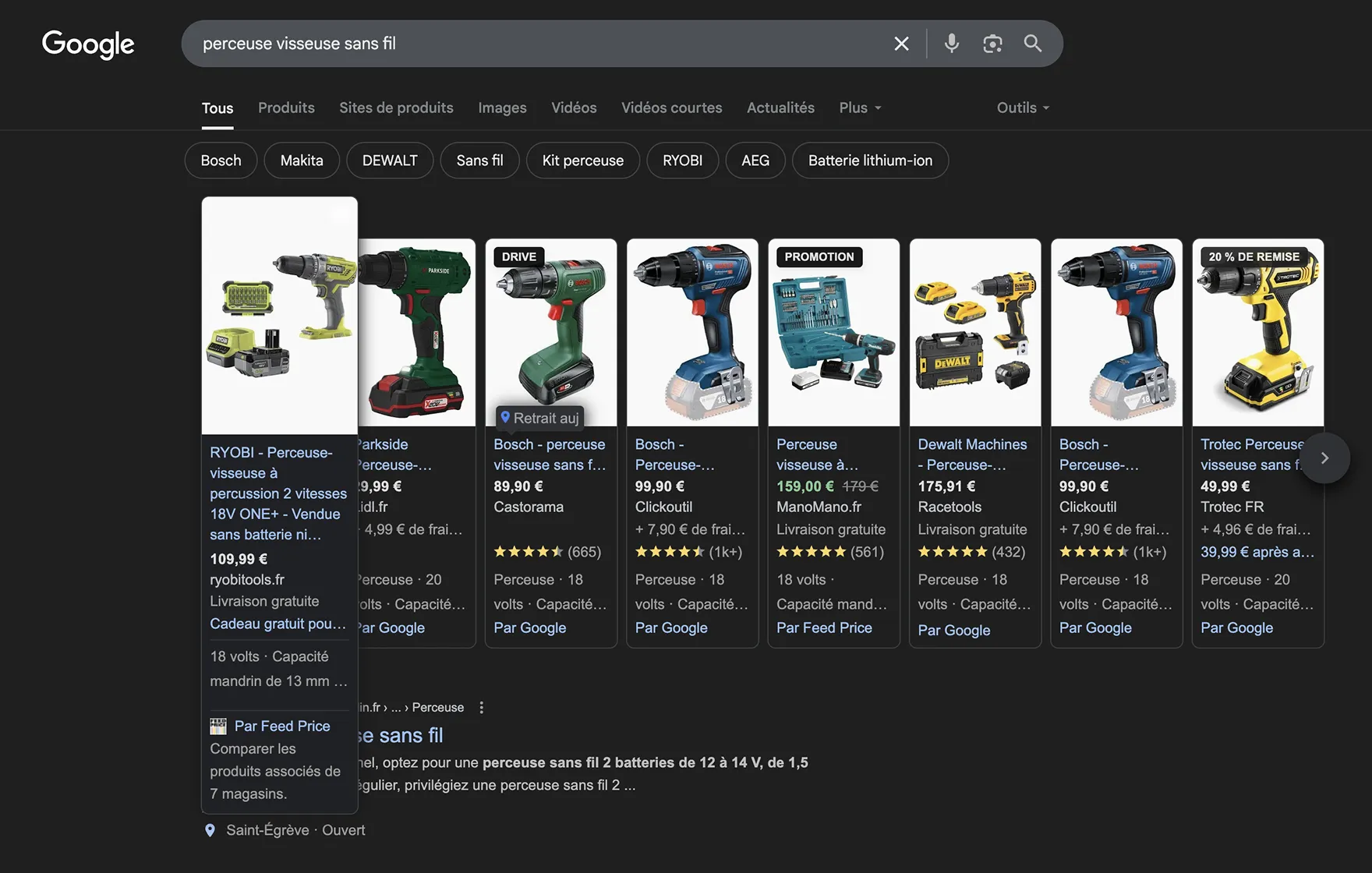Show next products with the carousel arrow

point(1324,458)
